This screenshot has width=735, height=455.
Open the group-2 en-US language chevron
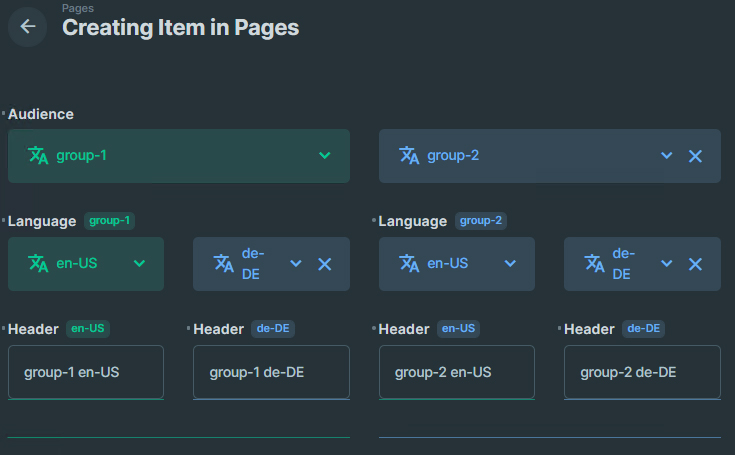[510, 263]
